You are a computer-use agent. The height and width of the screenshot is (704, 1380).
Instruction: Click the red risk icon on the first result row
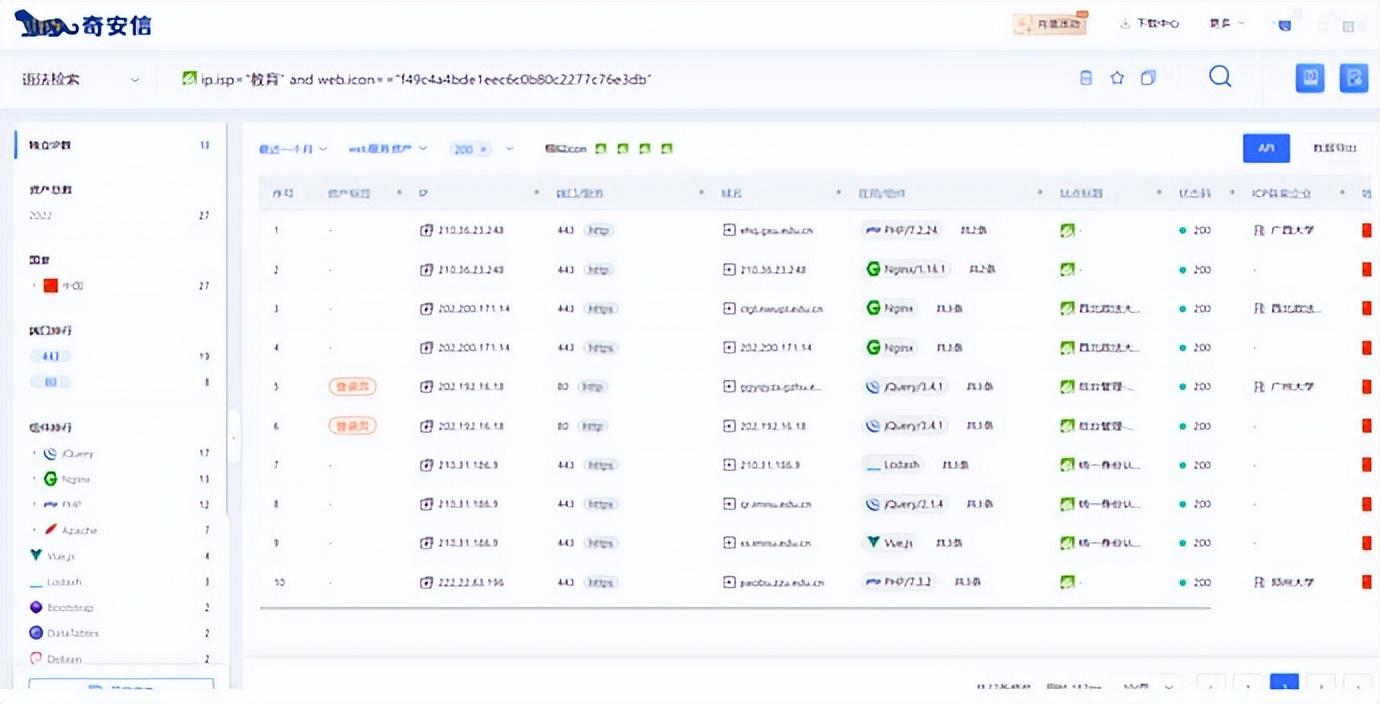point(1366,230)
